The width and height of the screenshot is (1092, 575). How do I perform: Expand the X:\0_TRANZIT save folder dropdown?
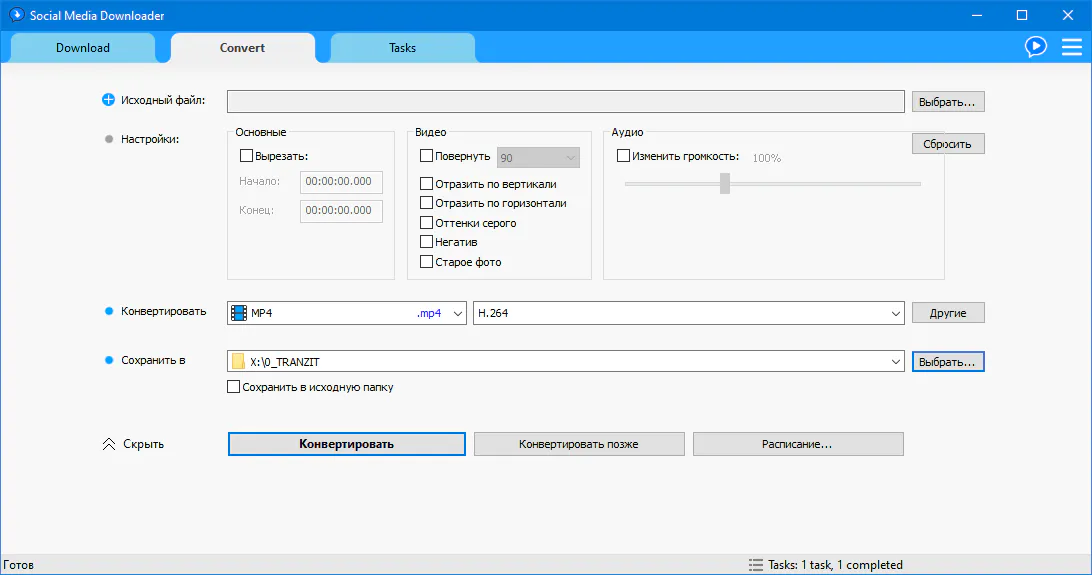(x=895, y=361)
